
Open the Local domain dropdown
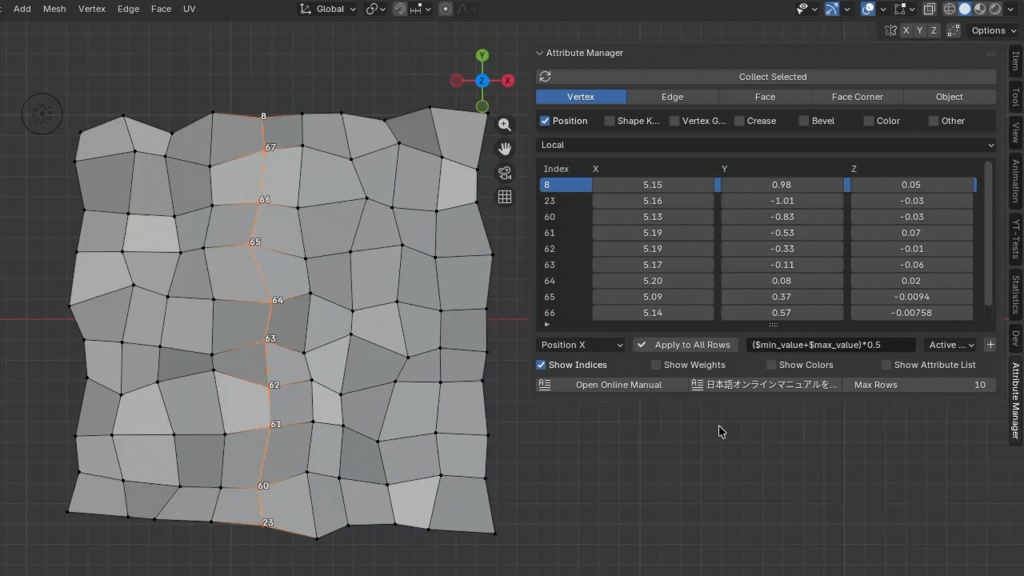[x=767, y=144]
